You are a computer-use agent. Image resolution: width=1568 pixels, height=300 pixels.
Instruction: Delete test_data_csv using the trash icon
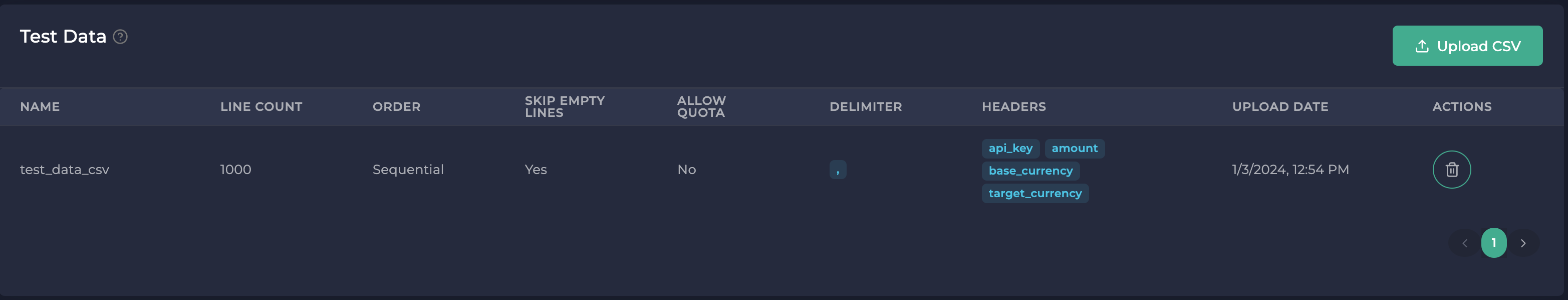click(x=1452, y=170)
